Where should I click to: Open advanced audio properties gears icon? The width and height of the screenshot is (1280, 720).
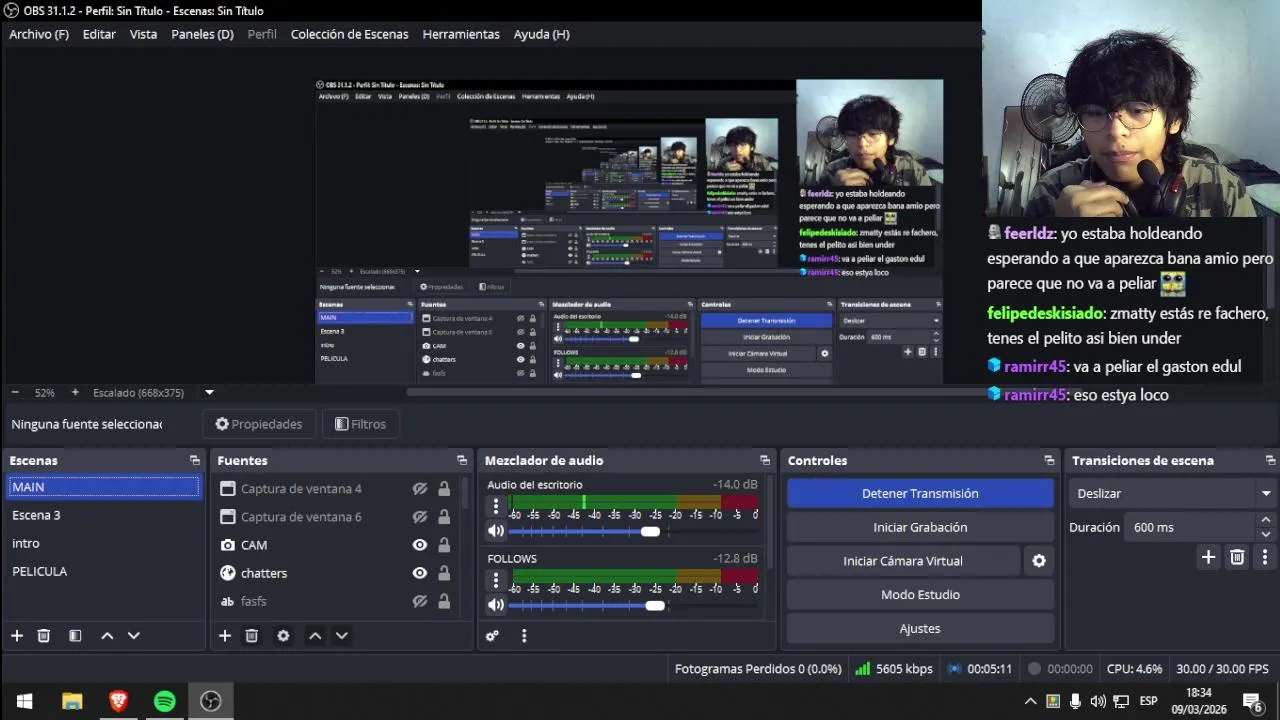492,636
